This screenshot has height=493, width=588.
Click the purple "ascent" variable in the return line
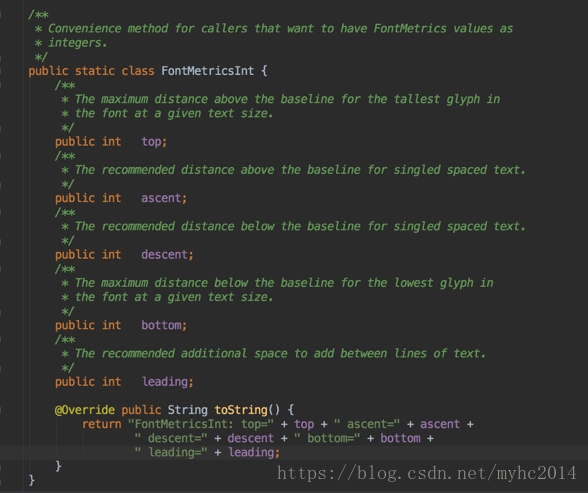tap(440, 424)
